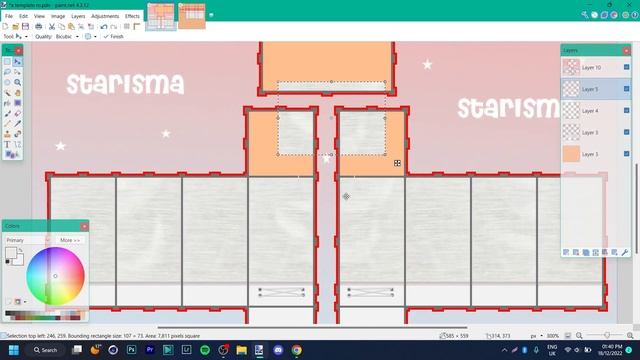Click the primary color swatch
This screenshot has height=360, width=640.
pyautogui.click(x=11, y=253)
